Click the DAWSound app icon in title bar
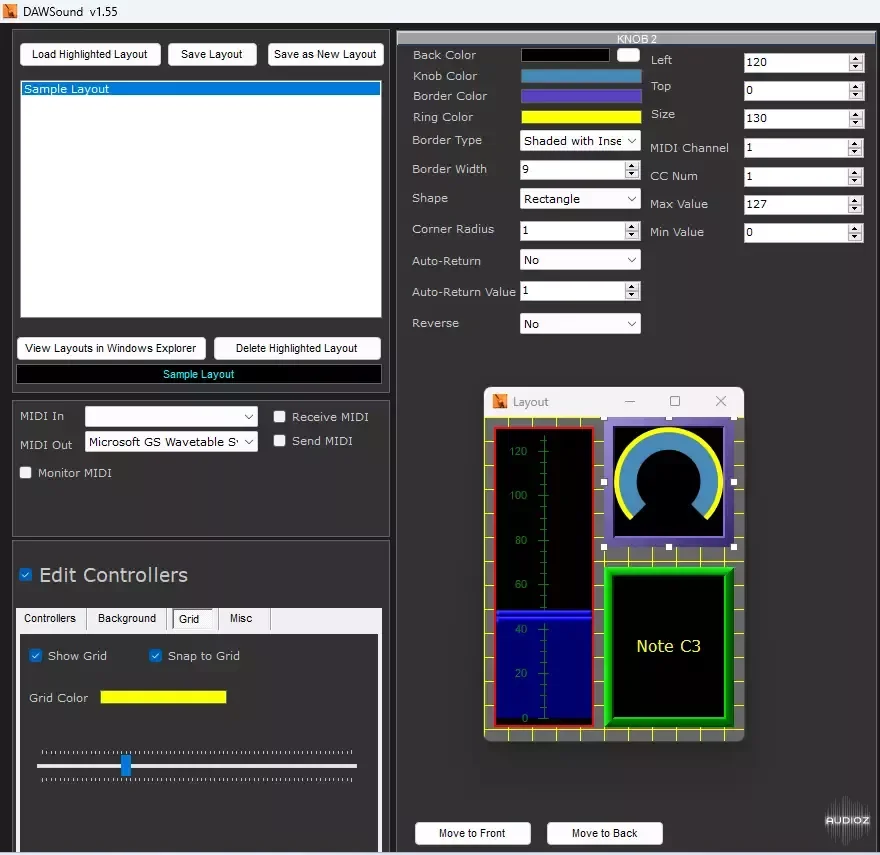Image resolution: width=880 pixels, height=855 pixels. tap(10, 11)
